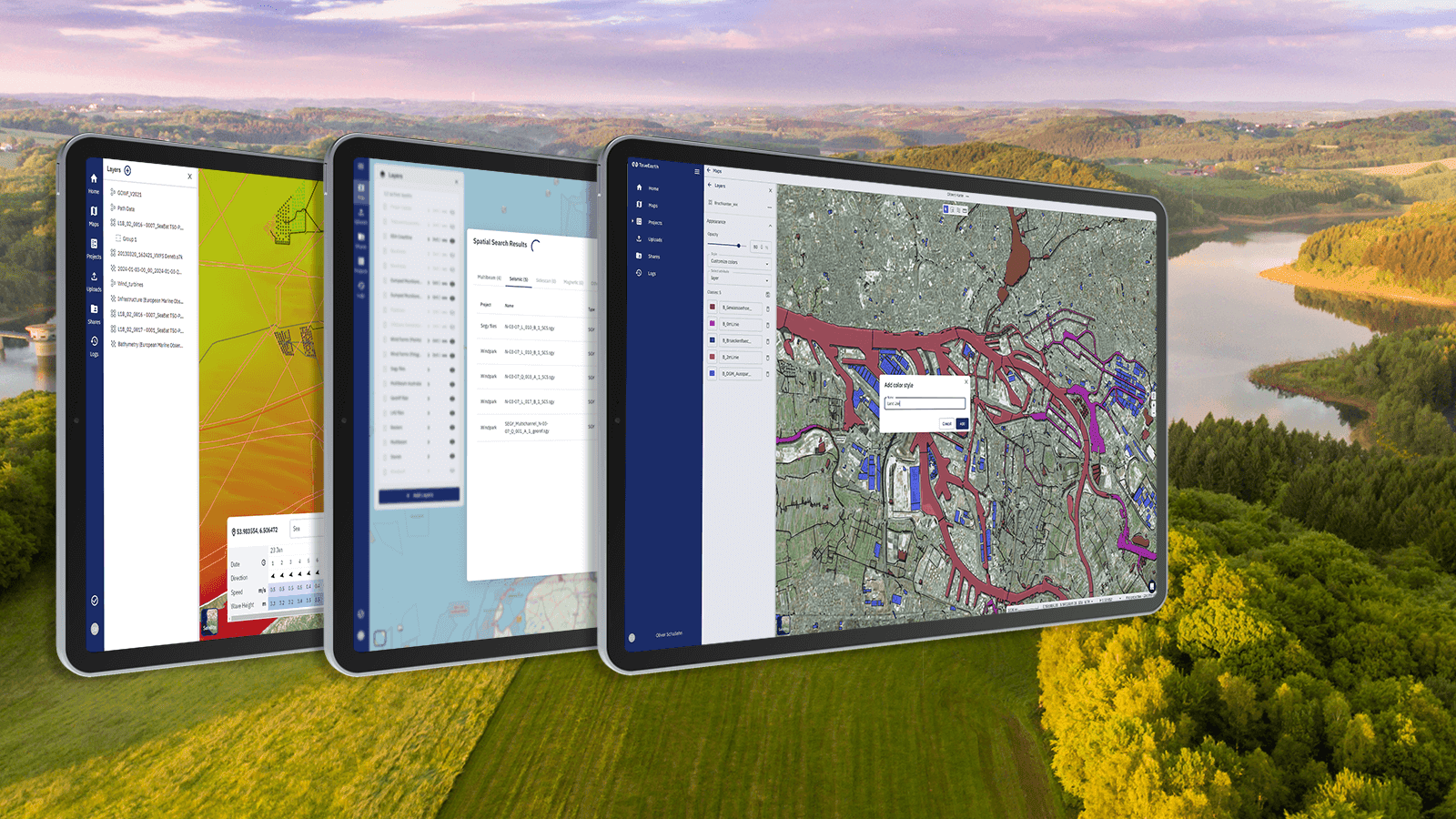
Task: Close the Add color style dialog
Action: click(966, 381)
